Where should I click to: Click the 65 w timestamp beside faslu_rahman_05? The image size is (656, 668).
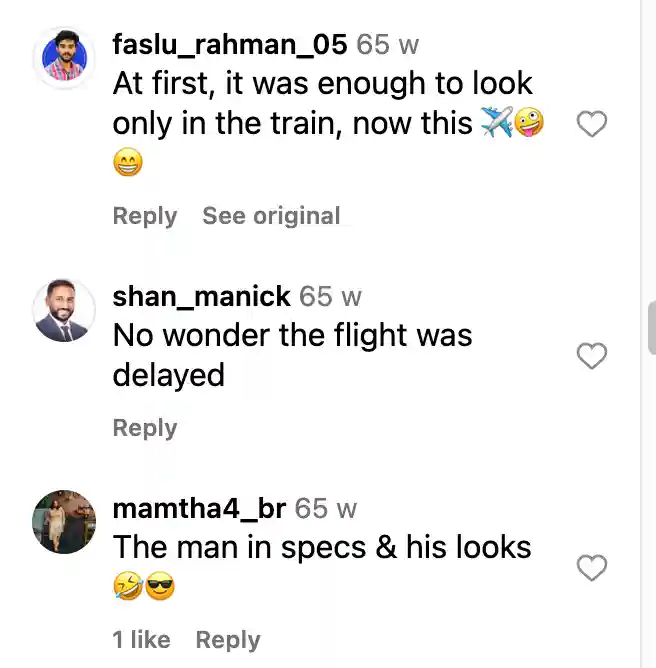click(388, 45)
